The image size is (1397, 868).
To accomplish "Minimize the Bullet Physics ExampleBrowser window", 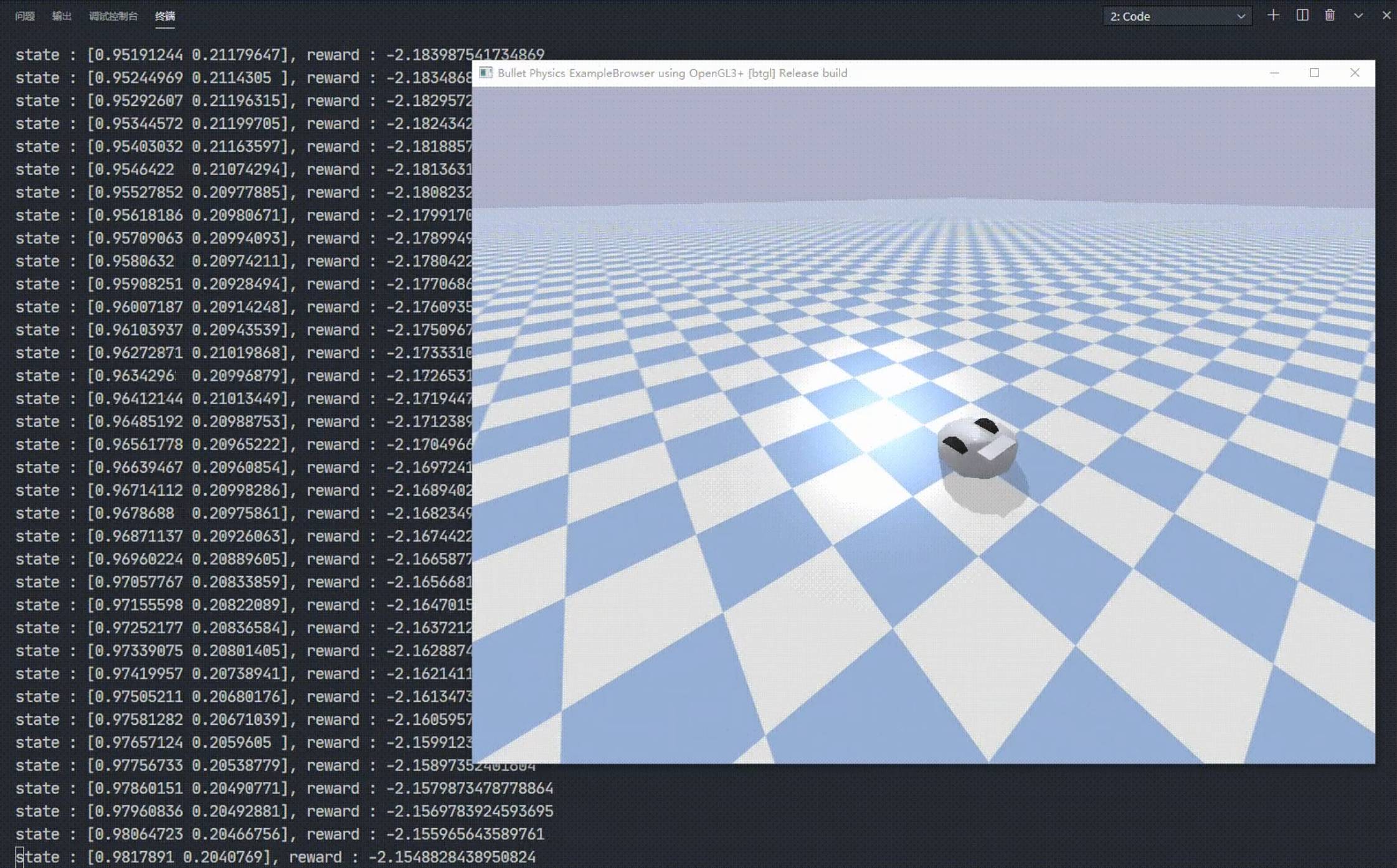I will 1274,73.
